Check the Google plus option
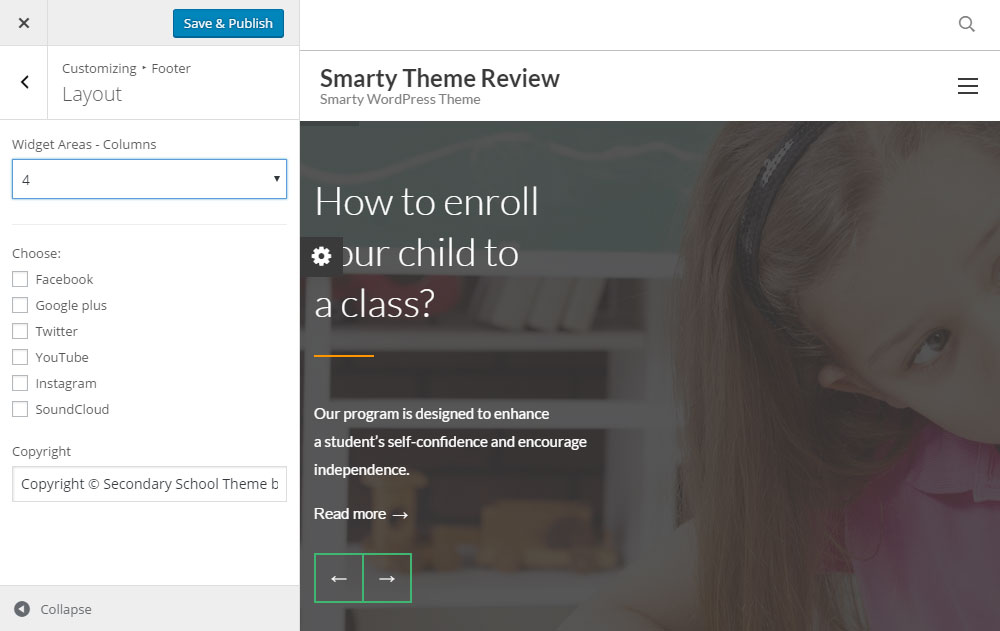The height and width of the screenshot is (631, 1000). click(19, 305)
